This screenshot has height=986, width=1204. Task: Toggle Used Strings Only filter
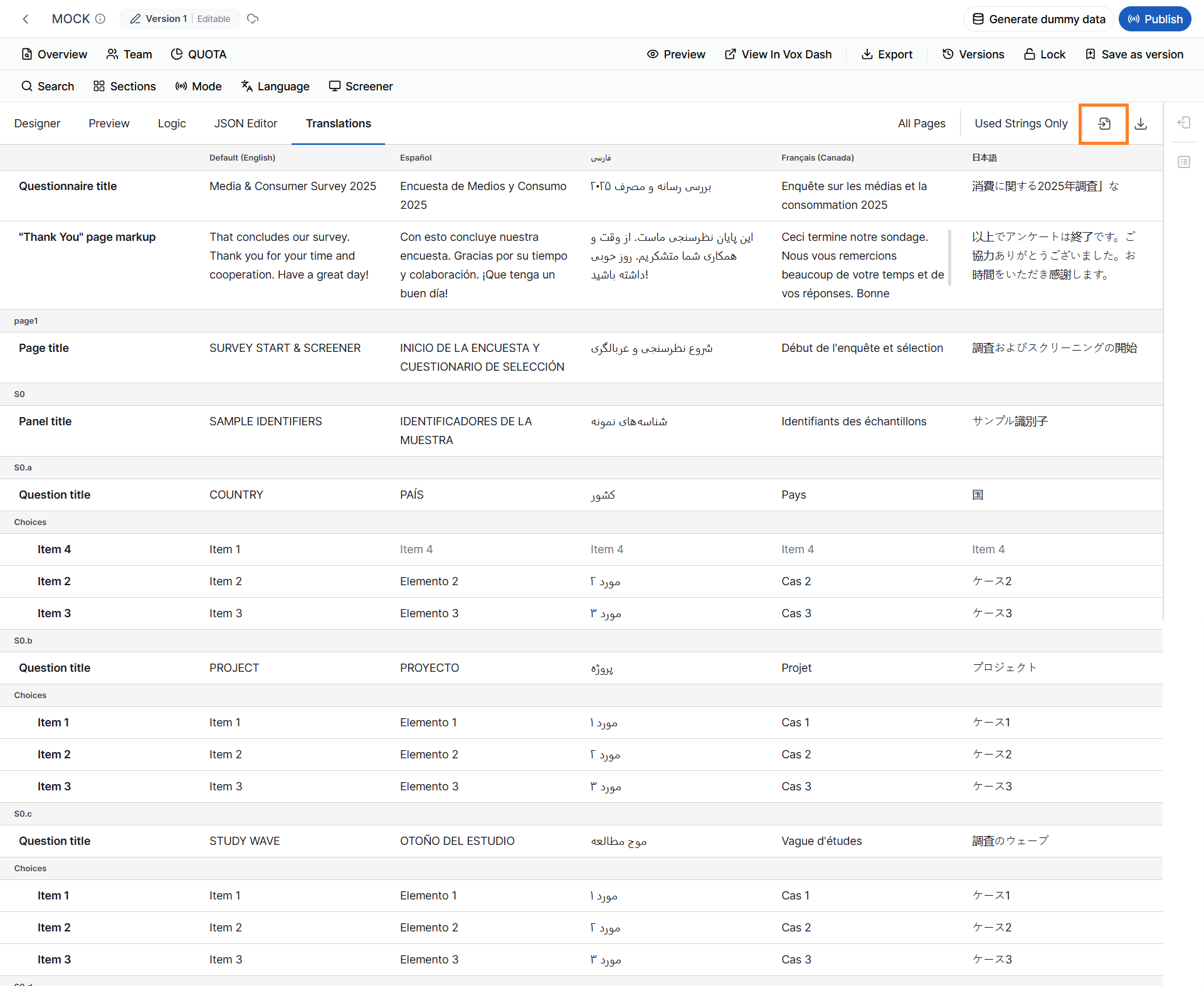pos(1021,124)
